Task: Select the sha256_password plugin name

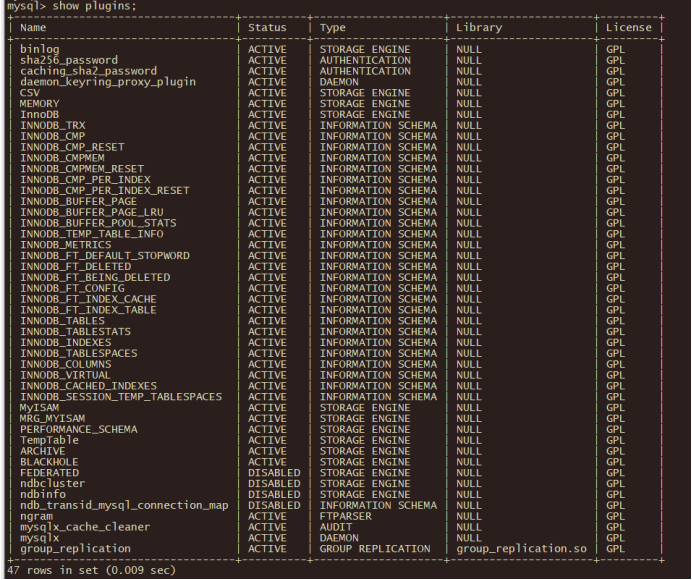Action: tap(69, 60)
